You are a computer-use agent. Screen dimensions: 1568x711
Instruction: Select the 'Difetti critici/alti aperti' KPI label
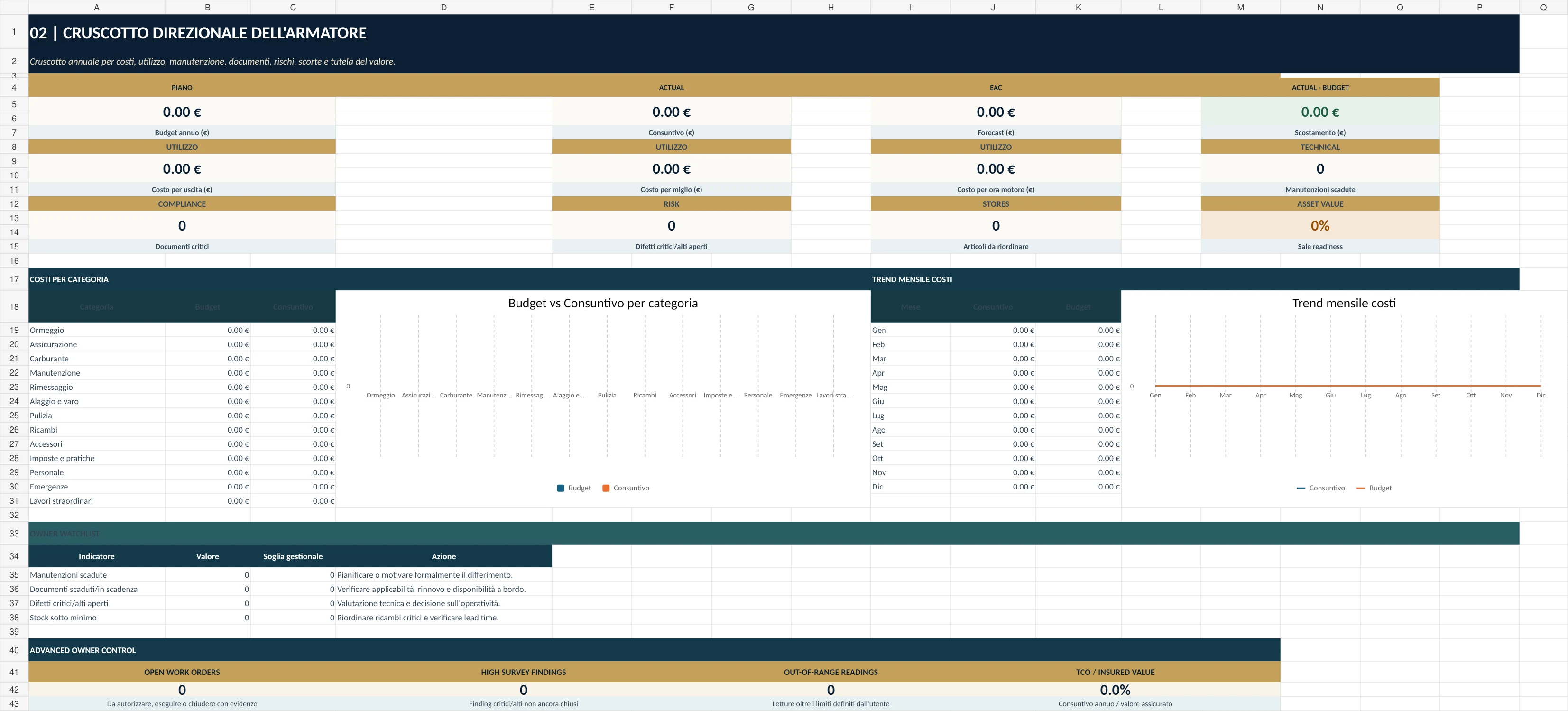[672, 247]
